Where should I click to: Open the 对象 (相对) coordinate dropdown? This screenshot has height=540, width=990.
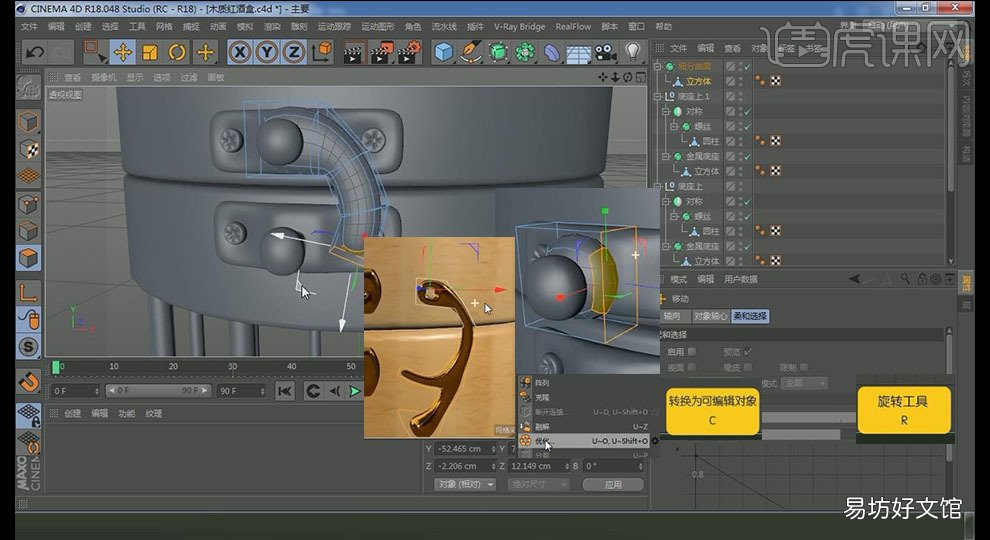(x=465, y=484)
